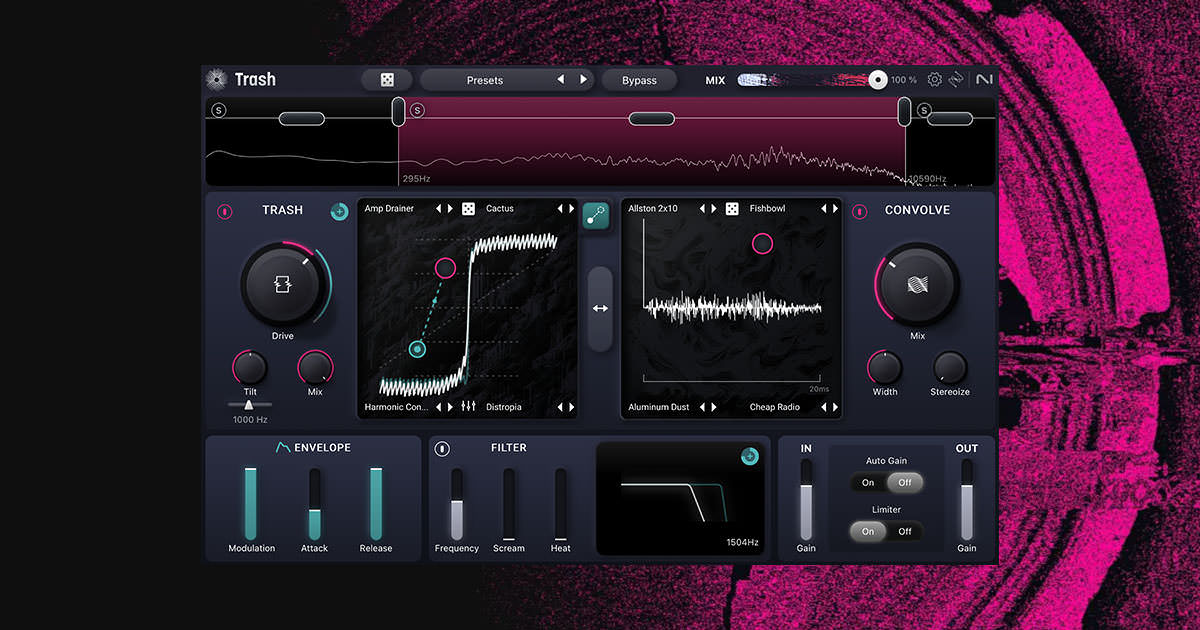Click the filter modulation teal circle icon
Image resolution: width=1200 pixels, height=630 pixels.
point(750,456)
